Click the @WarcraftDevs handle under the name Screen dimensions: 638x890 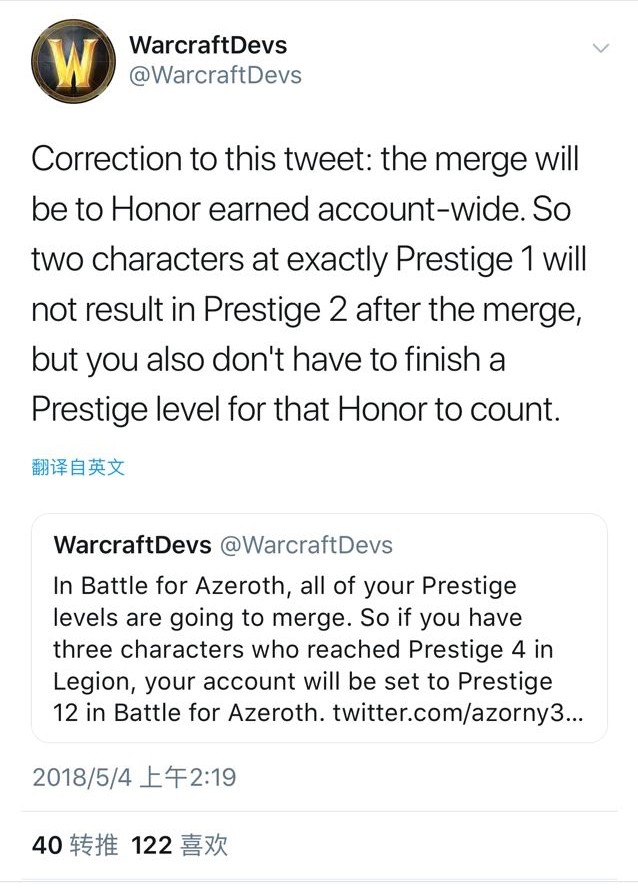click(x=215, y=75)
